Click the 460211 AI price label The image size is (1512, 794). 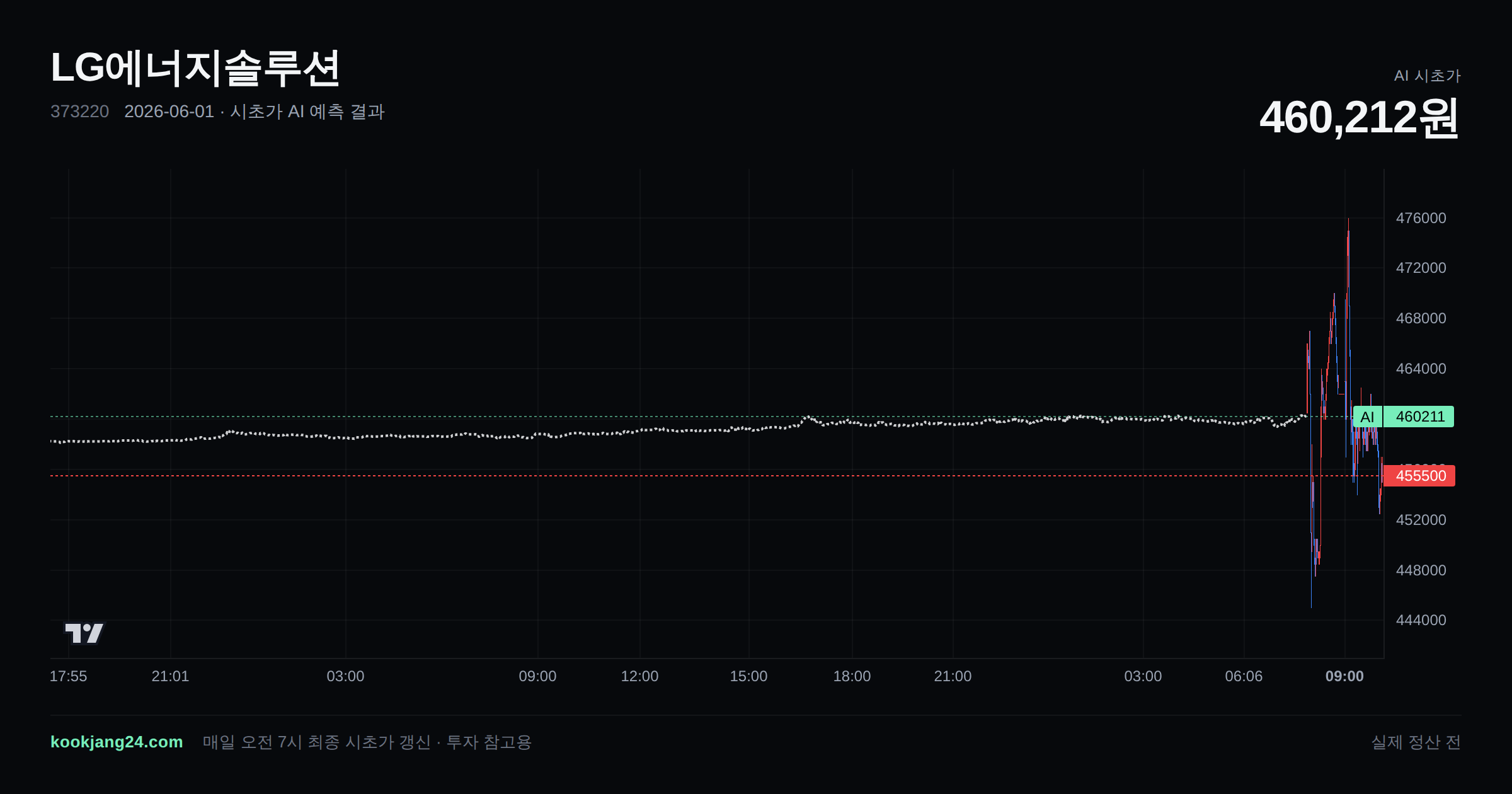pyautogui.click(x=1420, y=417)
